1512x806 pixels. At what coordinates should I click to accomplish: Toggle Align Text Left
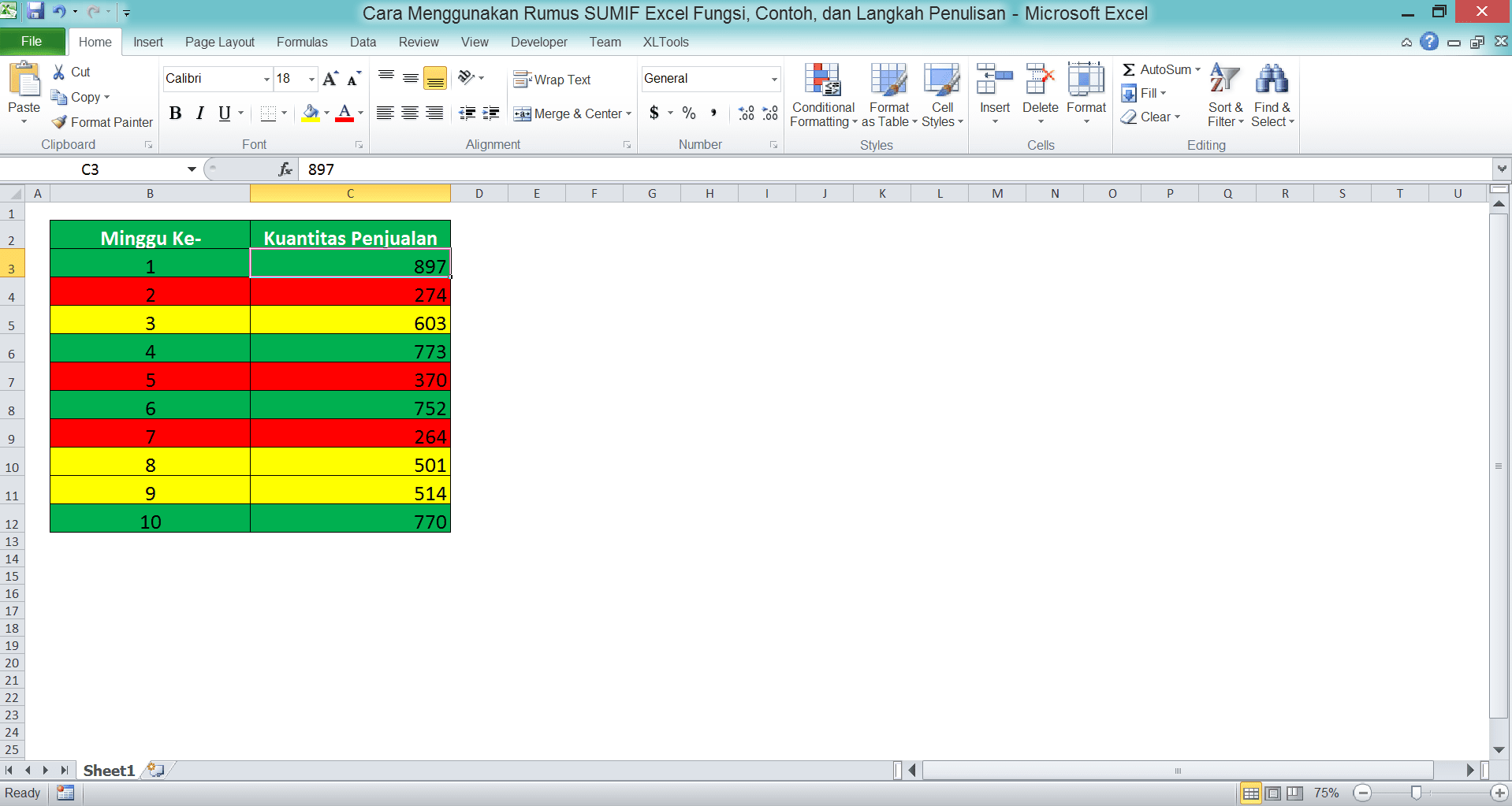tap(385, 113)
